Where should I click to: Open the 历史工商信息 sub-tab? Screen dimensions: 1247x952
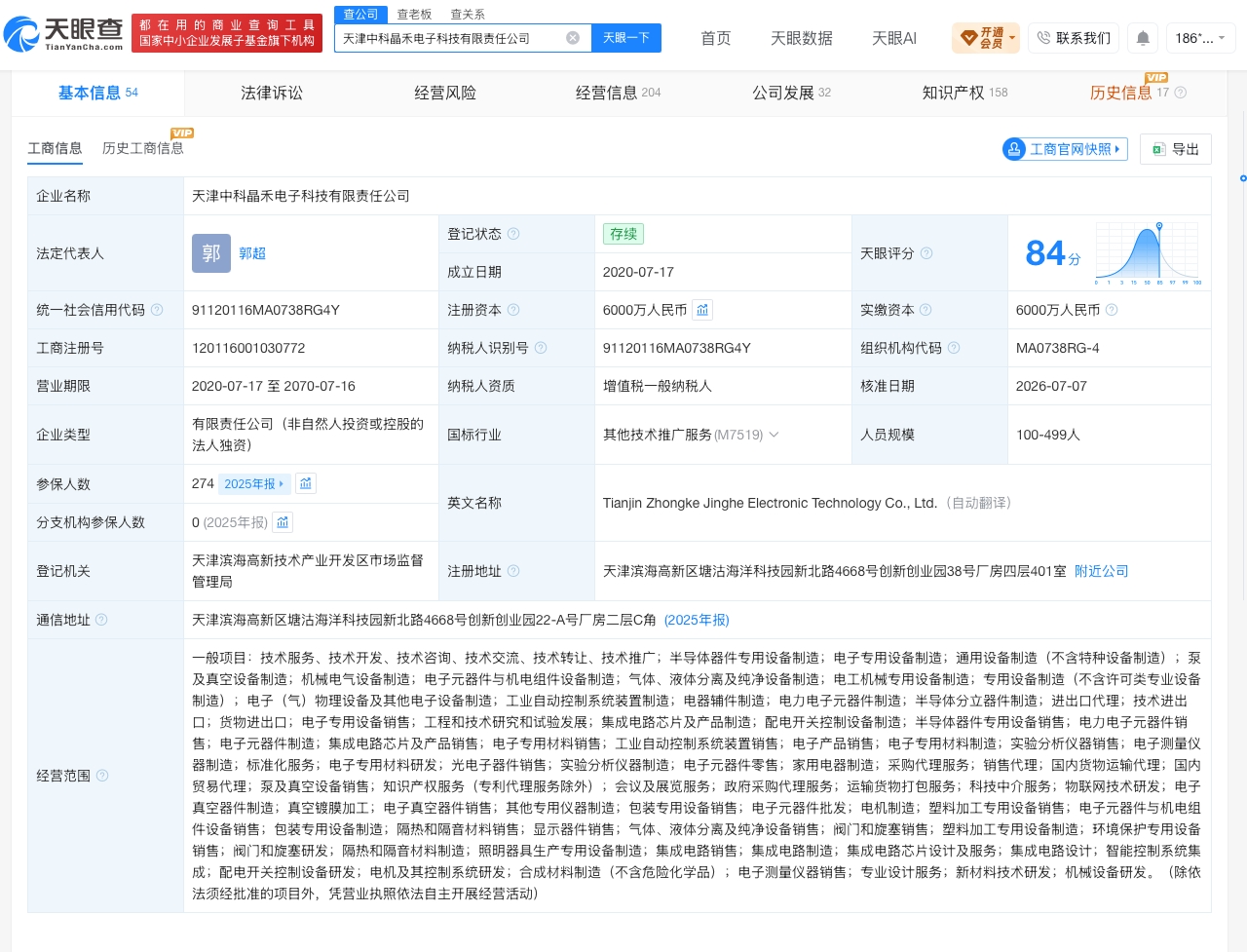click(x=143, y=148)
